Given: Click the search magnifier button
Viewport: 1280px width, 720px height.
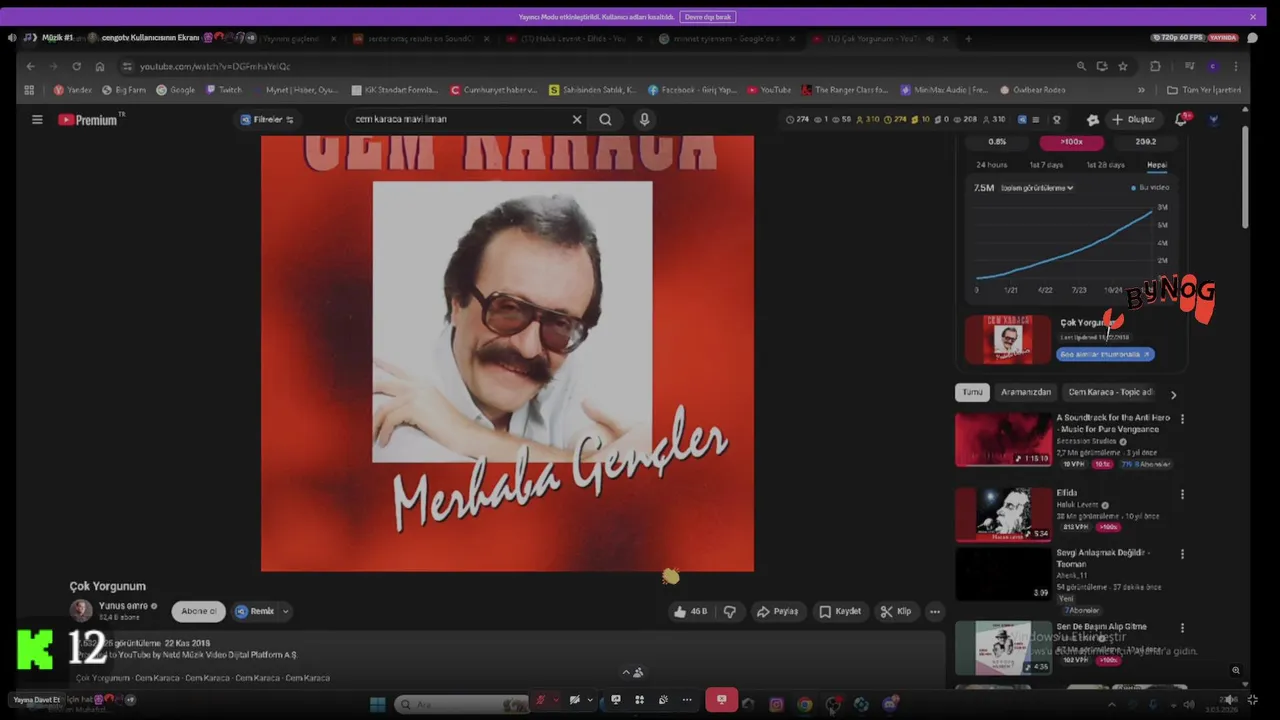Looking at the screenshot, I should click(x=605, y=119).
